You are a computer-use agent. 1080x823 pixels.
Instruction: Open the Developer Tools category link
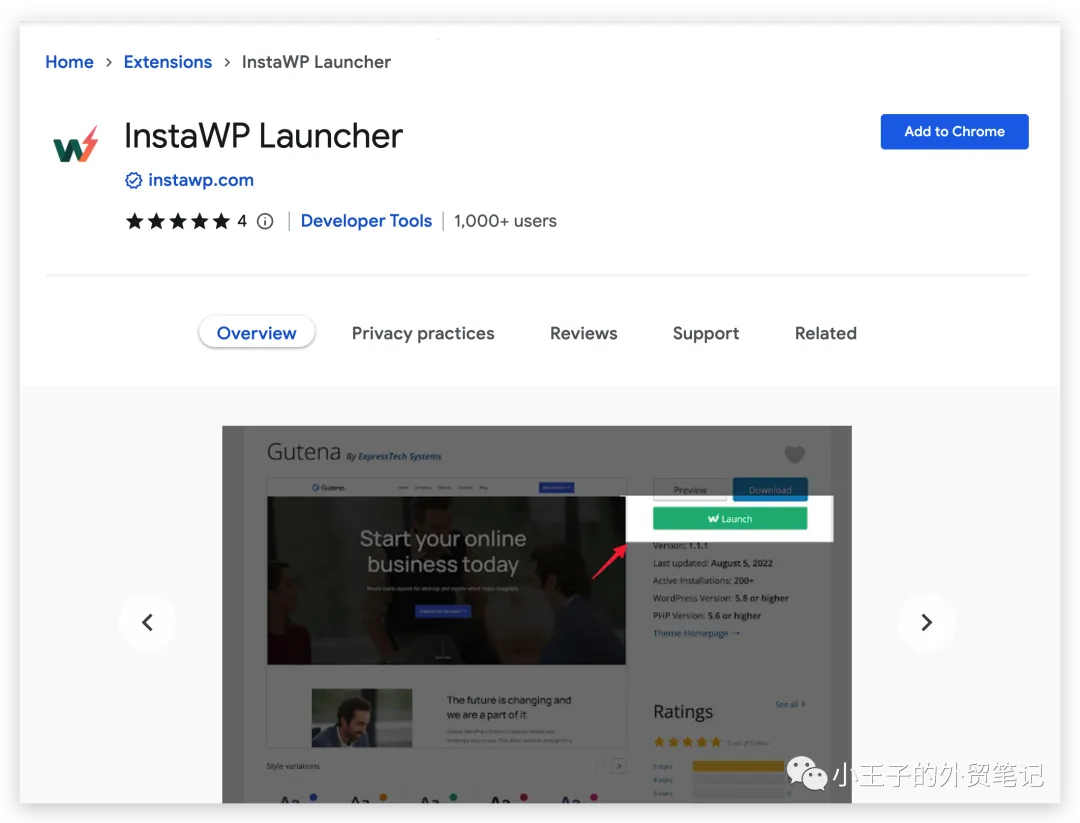pos(366,221)
